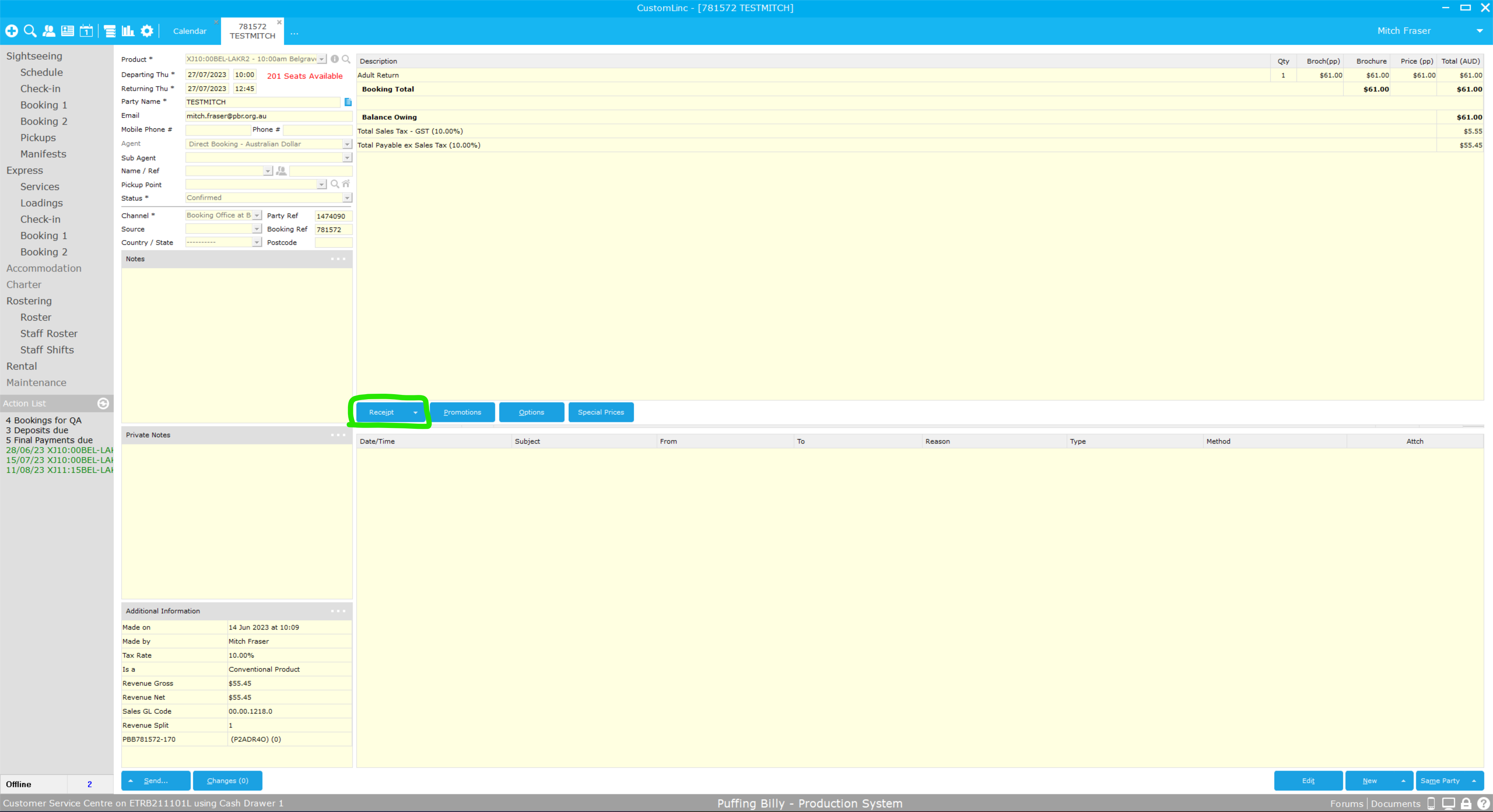
Task: Click the message list icon in toolbar
Action: coord(110,31)
